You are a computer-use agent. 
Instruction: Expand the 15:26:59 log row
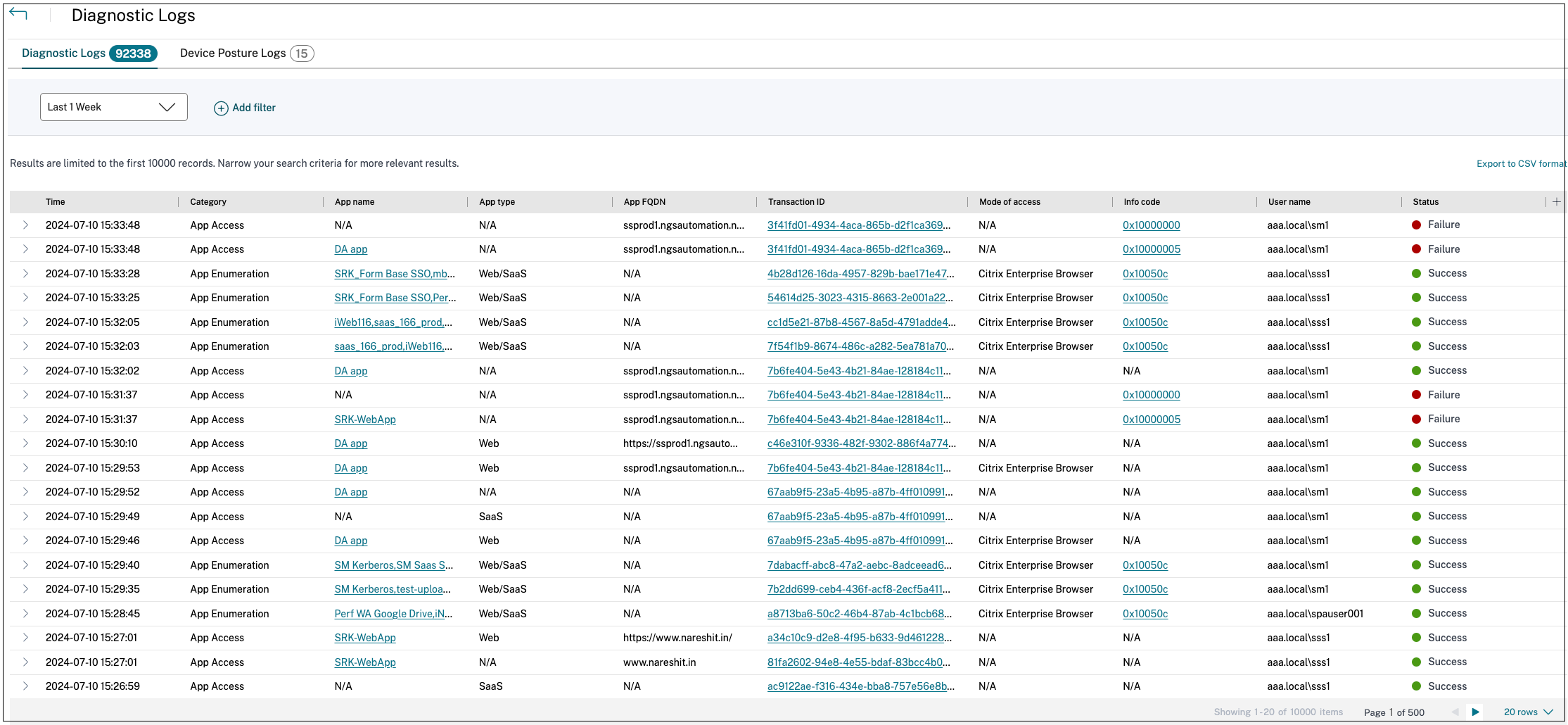point(25,686)
